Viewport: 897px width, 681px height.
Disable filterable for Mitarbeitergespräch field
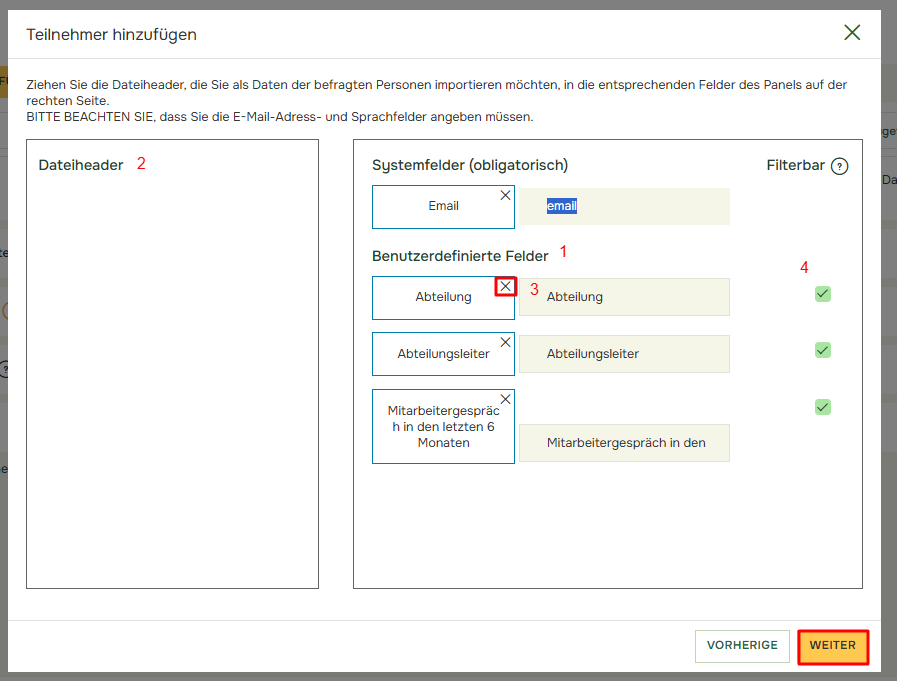pos(823,407)
